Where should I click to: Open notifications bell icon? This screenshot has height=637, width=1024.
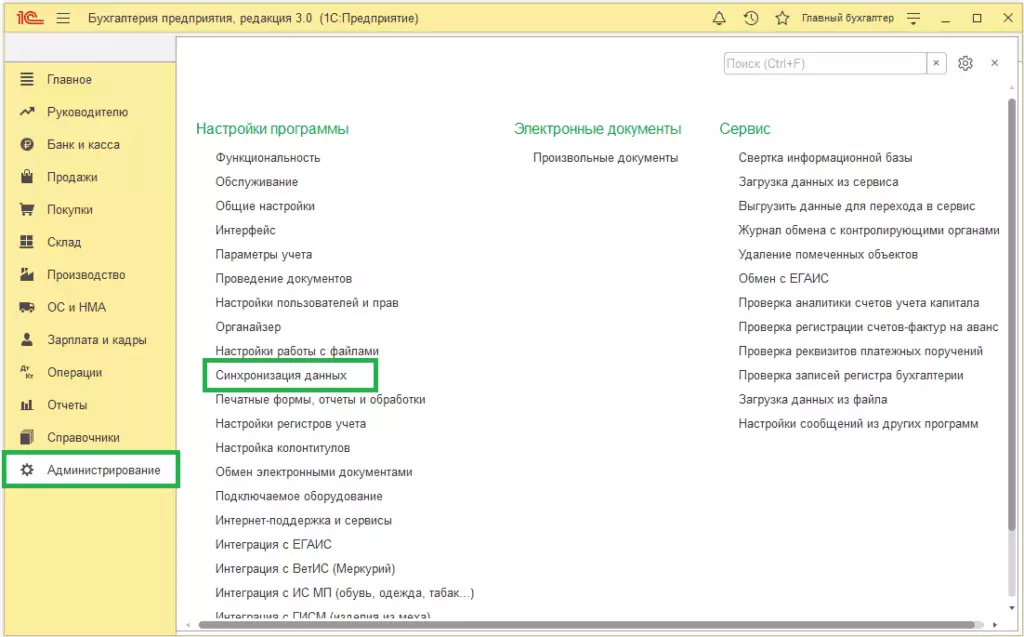pyautogui.click(x=719, y=18)
